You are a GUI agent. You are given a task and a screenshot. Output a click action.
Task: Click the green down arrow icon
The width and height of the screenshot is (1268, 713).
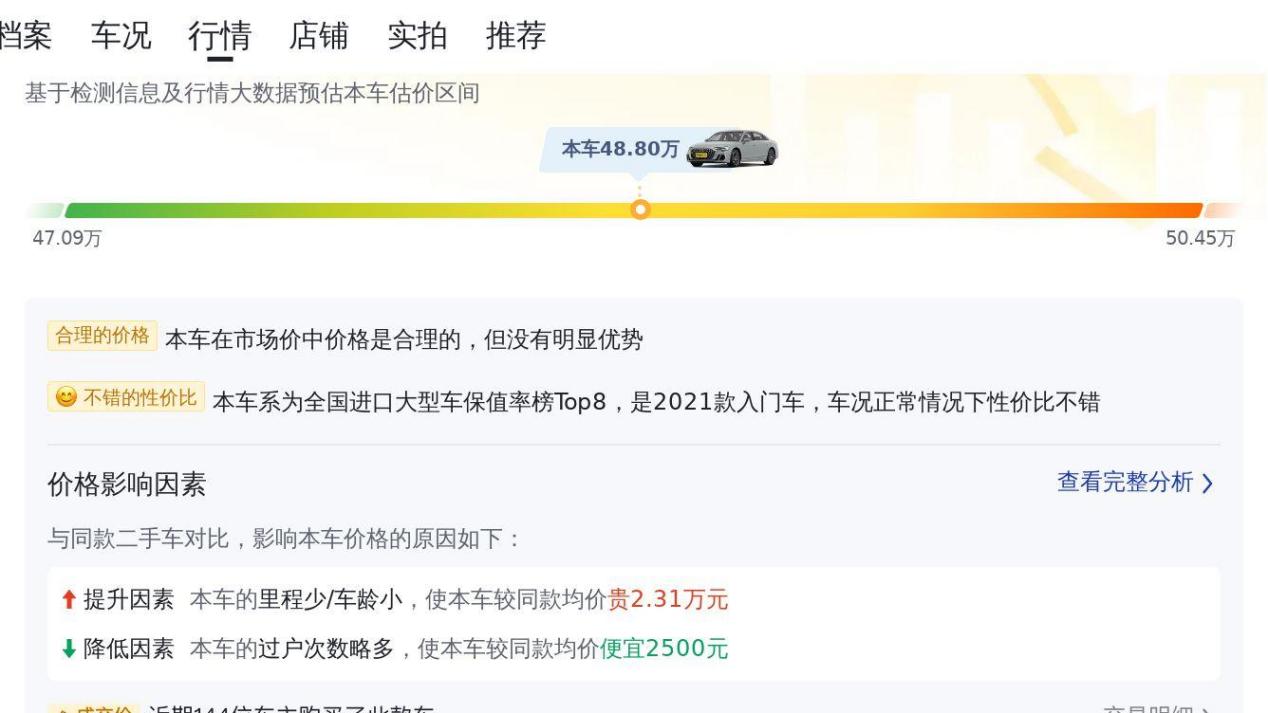click(x=68, y=649)
